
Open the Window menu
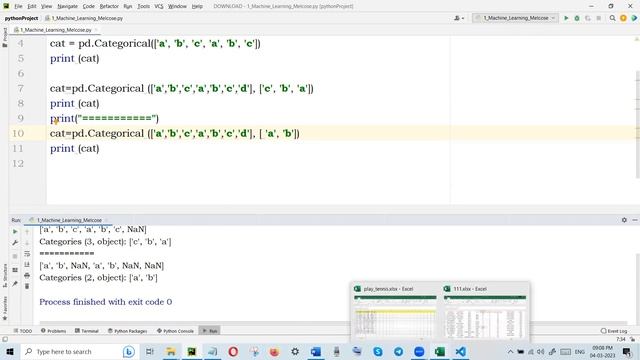177,6
